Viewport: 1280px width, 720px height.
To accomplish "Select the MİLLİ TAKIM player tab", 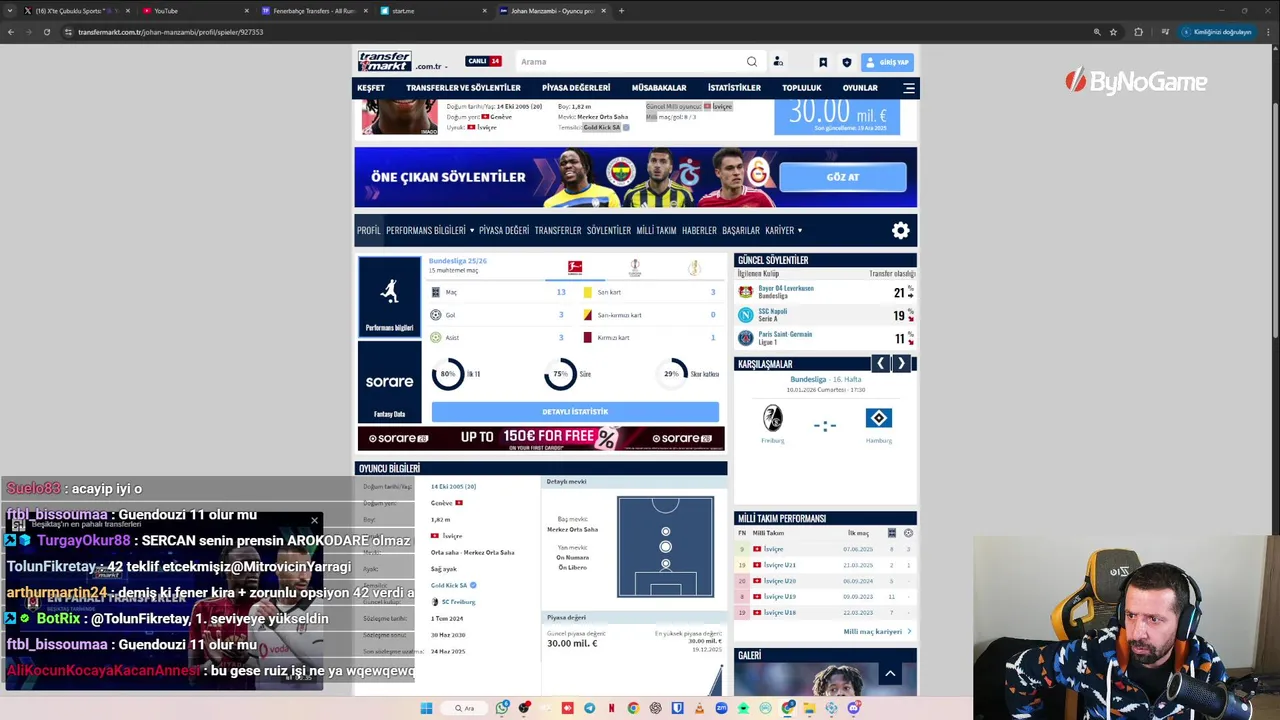I will [656, 230].
